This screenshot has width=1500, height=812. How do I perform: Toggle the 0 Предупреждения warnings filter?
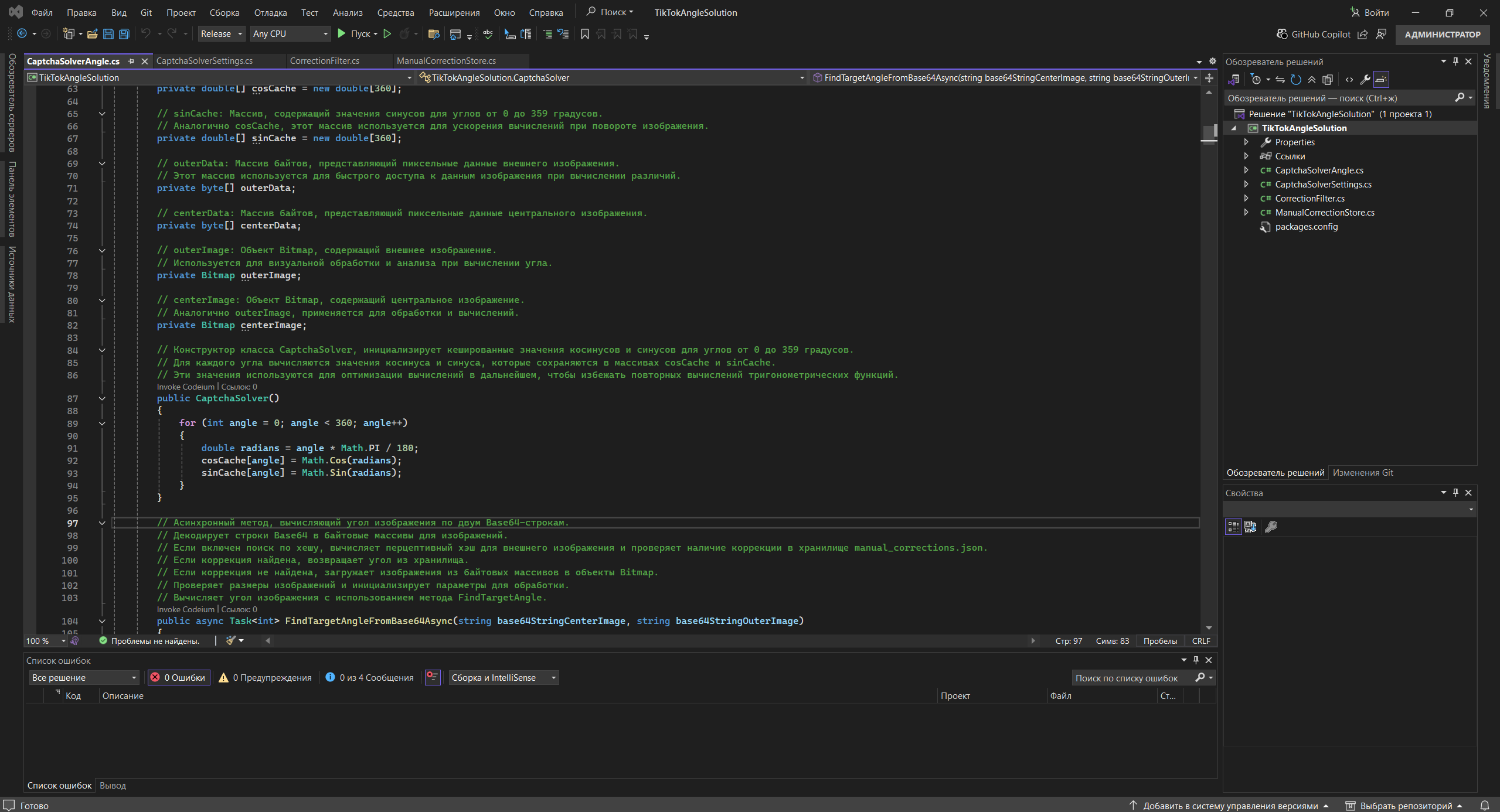coord(265,677)
